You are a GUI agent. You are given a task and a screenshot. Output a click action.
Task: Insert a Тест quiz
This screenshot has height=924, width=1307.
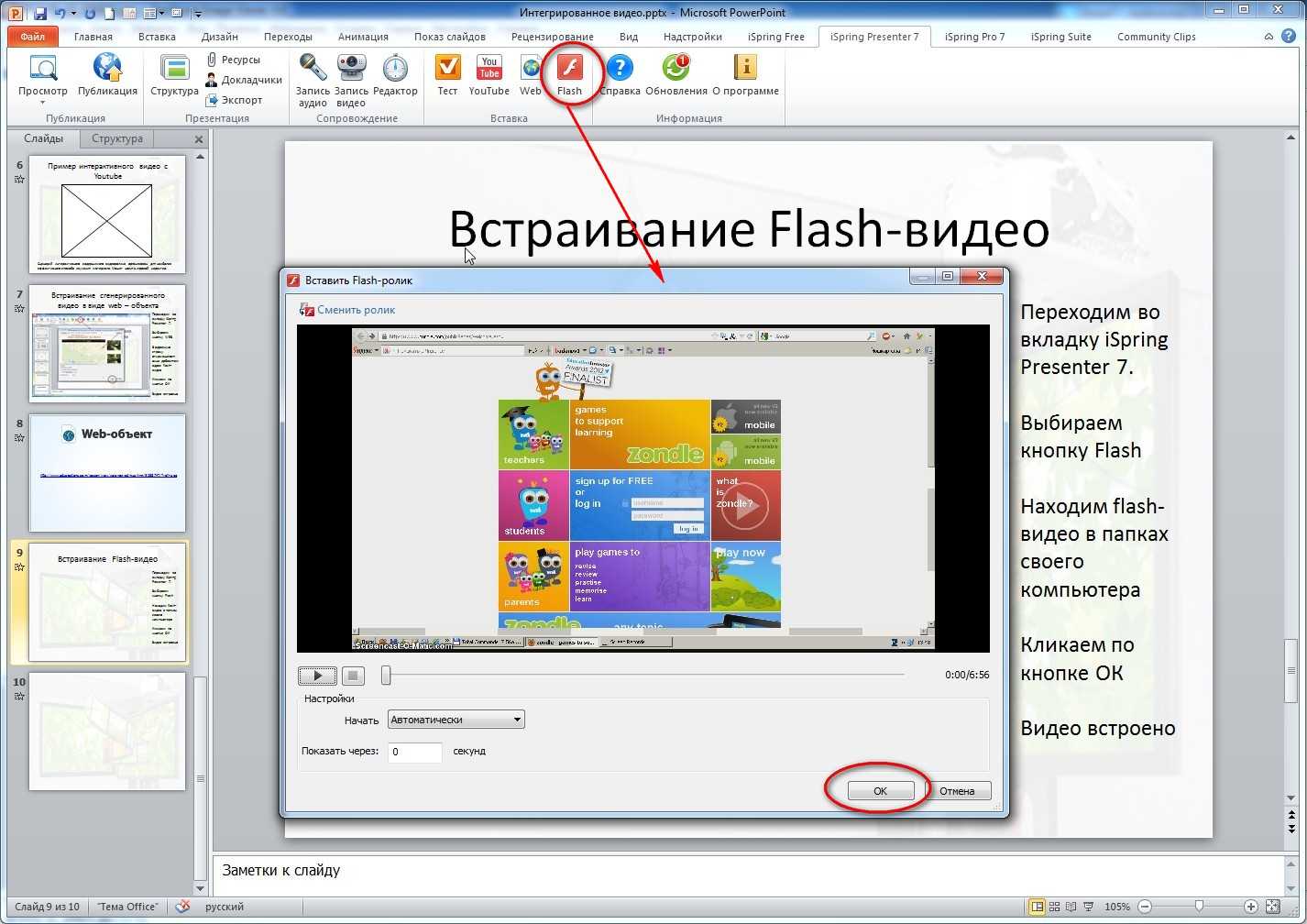(447, 74)
